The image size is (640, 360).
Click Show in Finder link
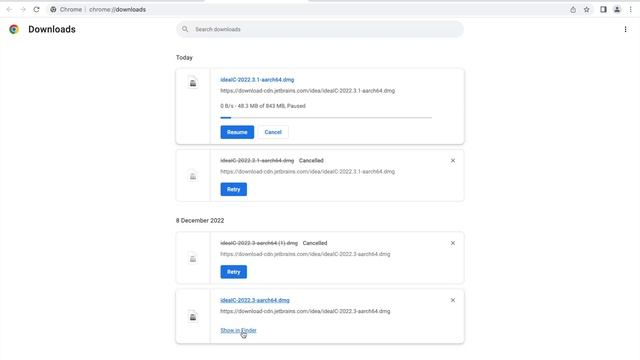pos(238,331)
